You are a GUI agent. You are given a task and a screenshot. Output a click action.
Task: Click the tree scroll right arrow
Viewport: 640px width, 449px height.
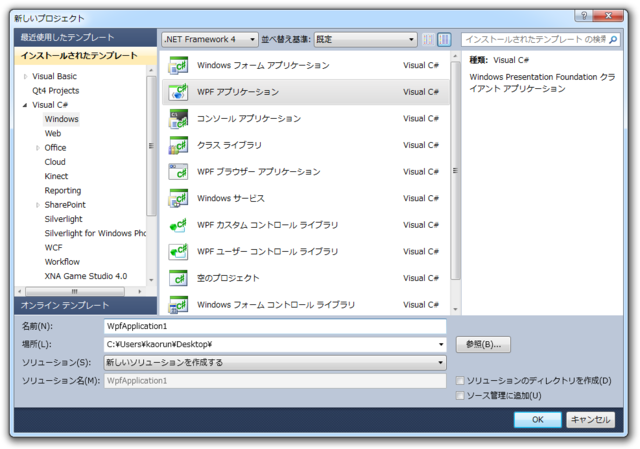coord(140,291)
